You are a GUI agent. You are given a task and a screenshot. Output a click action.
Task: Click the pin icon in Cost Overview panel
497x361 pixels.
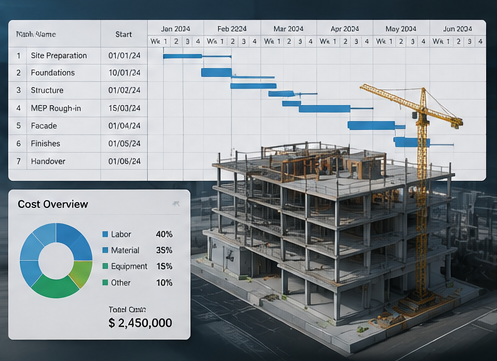point(176,203)
